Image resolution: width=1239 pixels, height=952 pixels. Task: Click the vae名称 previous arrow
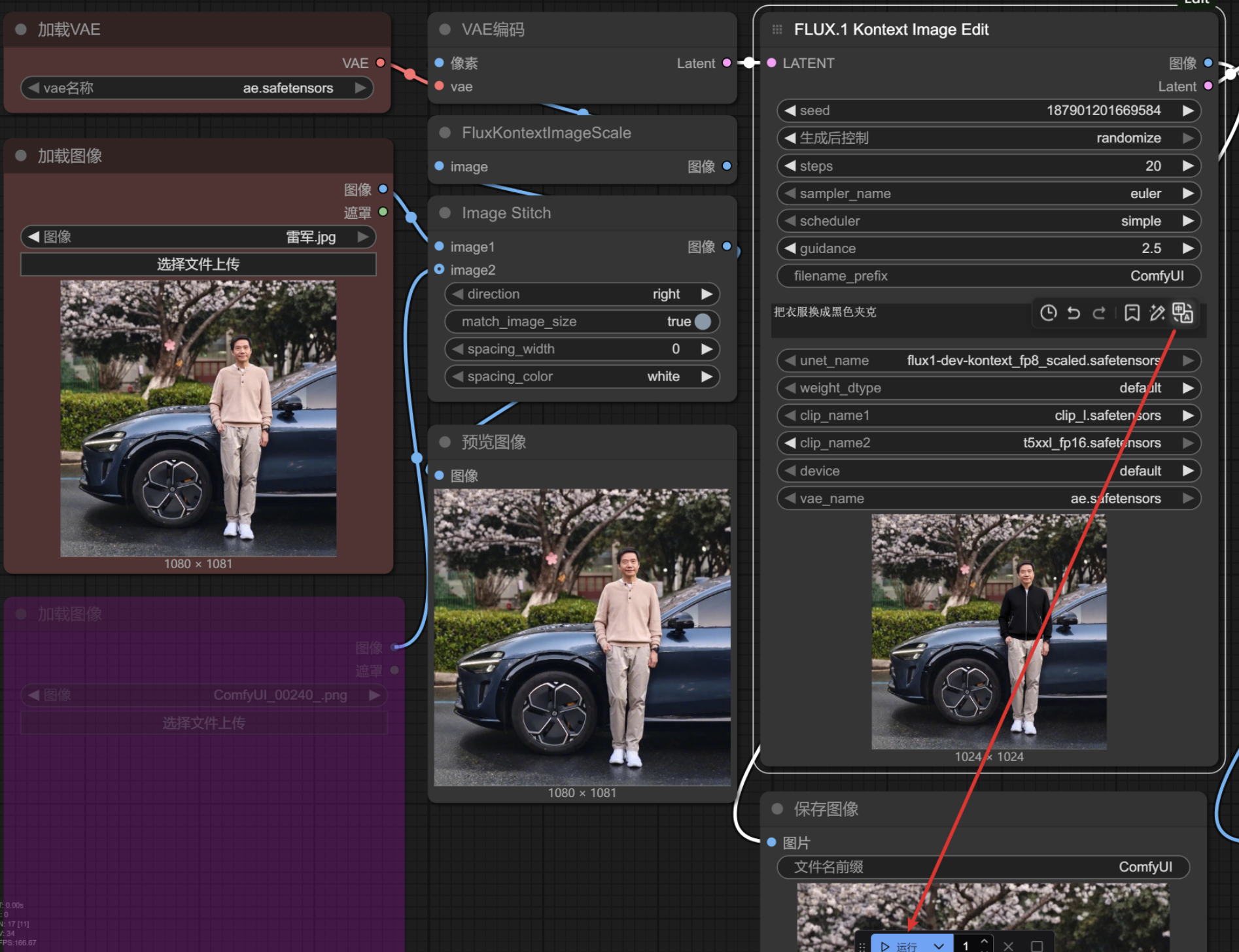pyautogui.click(x=33, y=88)
